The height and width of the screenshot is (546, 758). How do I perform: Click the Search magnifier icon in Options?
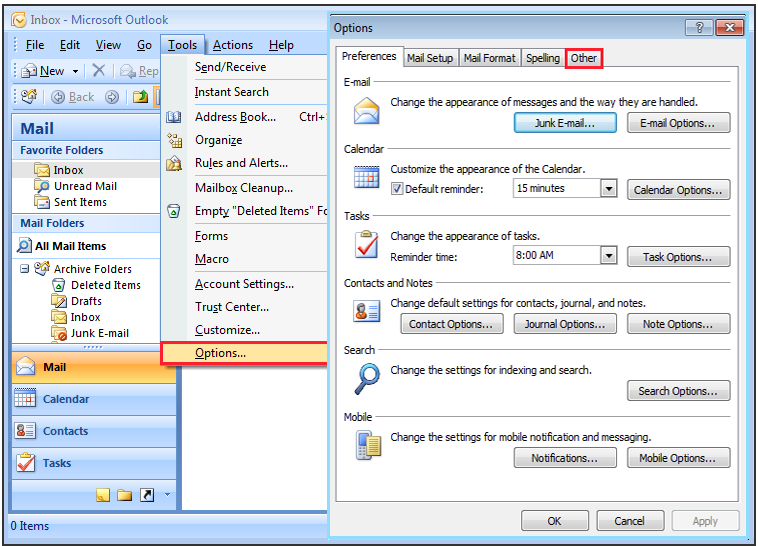(x=367, y=379)
